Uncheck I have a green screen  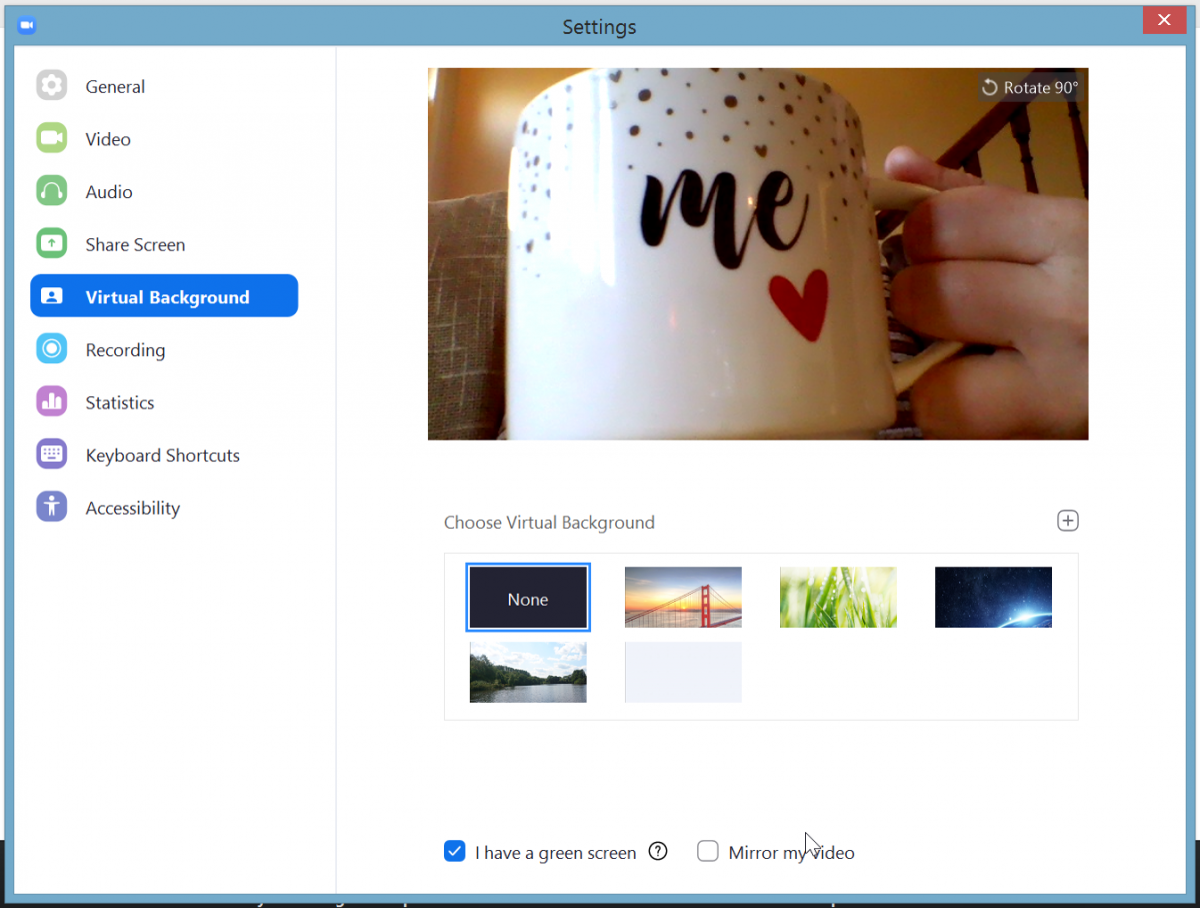pos(454,852)
